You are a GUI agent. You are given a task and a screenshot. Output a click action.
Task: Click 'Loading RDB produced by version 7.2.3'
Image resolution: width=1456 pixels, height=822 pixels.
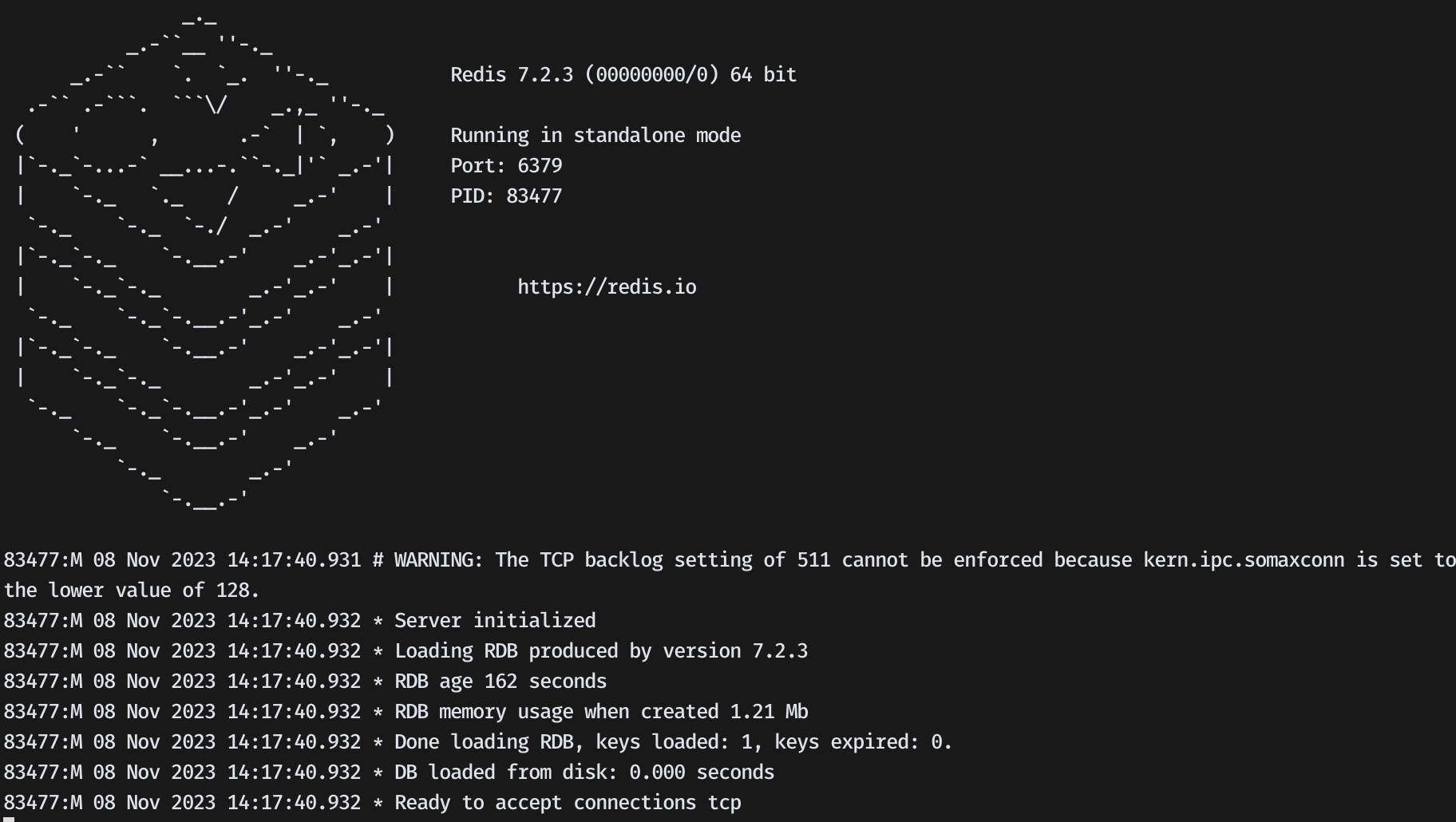406,651
